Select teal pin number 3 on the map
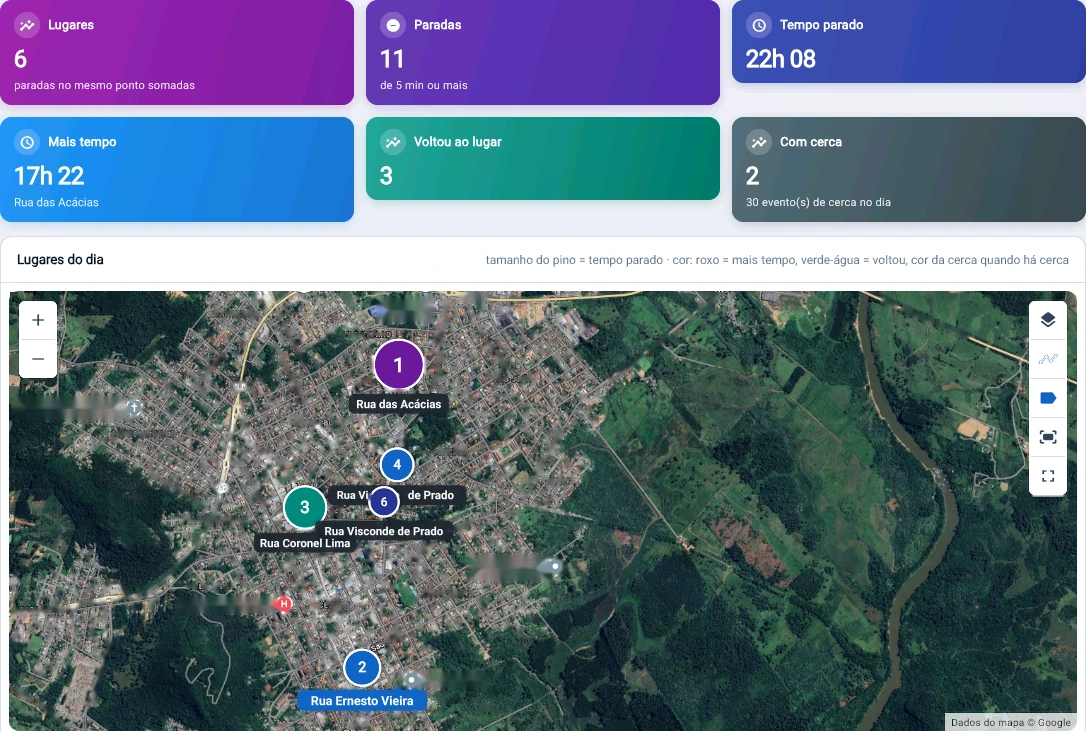This screenshot has height=731, width=1086. click(305, 507)
